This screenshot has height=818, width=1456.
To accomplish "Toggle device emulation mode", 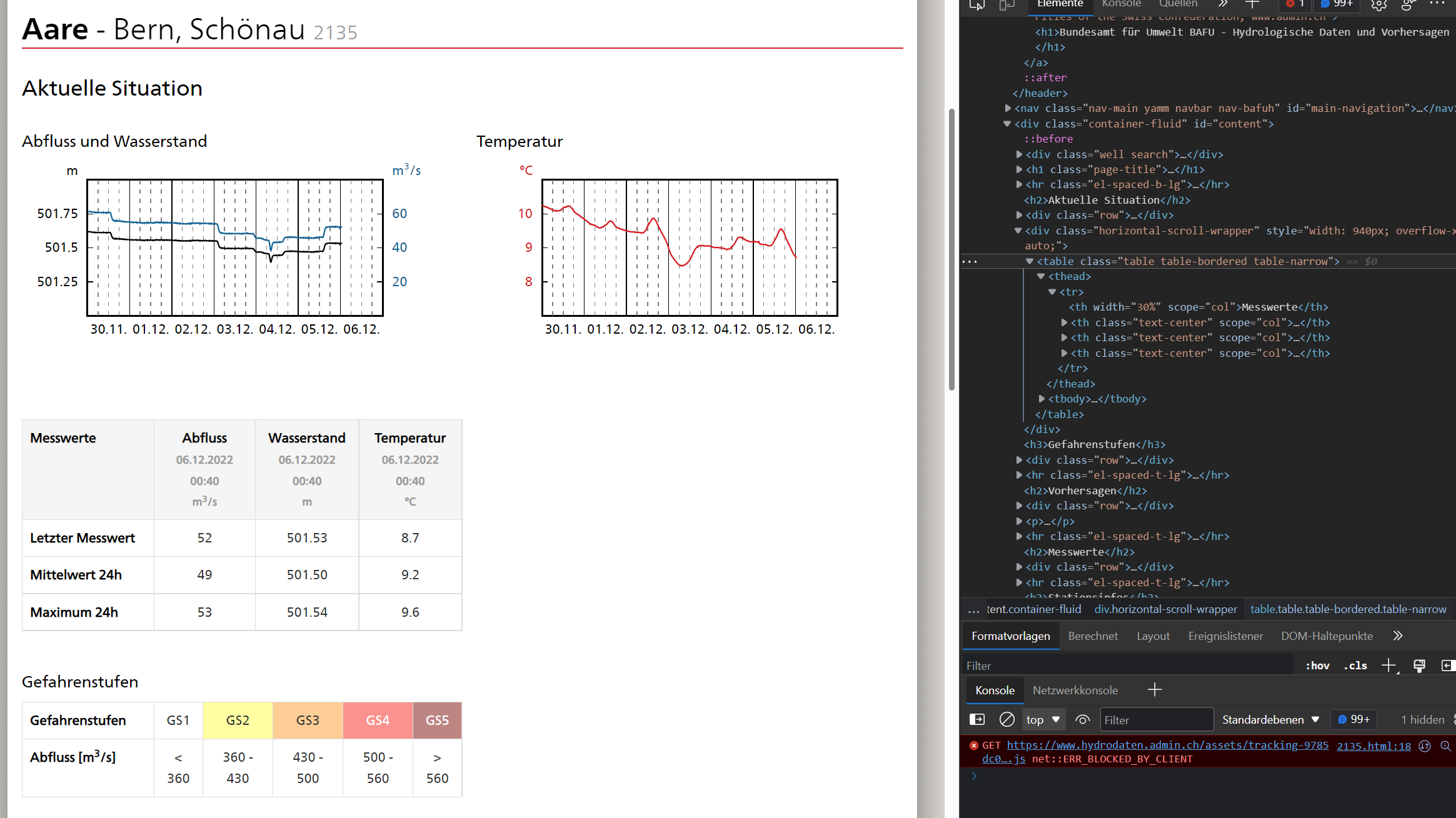I will pyautogui.click(x=1007, y=5).
